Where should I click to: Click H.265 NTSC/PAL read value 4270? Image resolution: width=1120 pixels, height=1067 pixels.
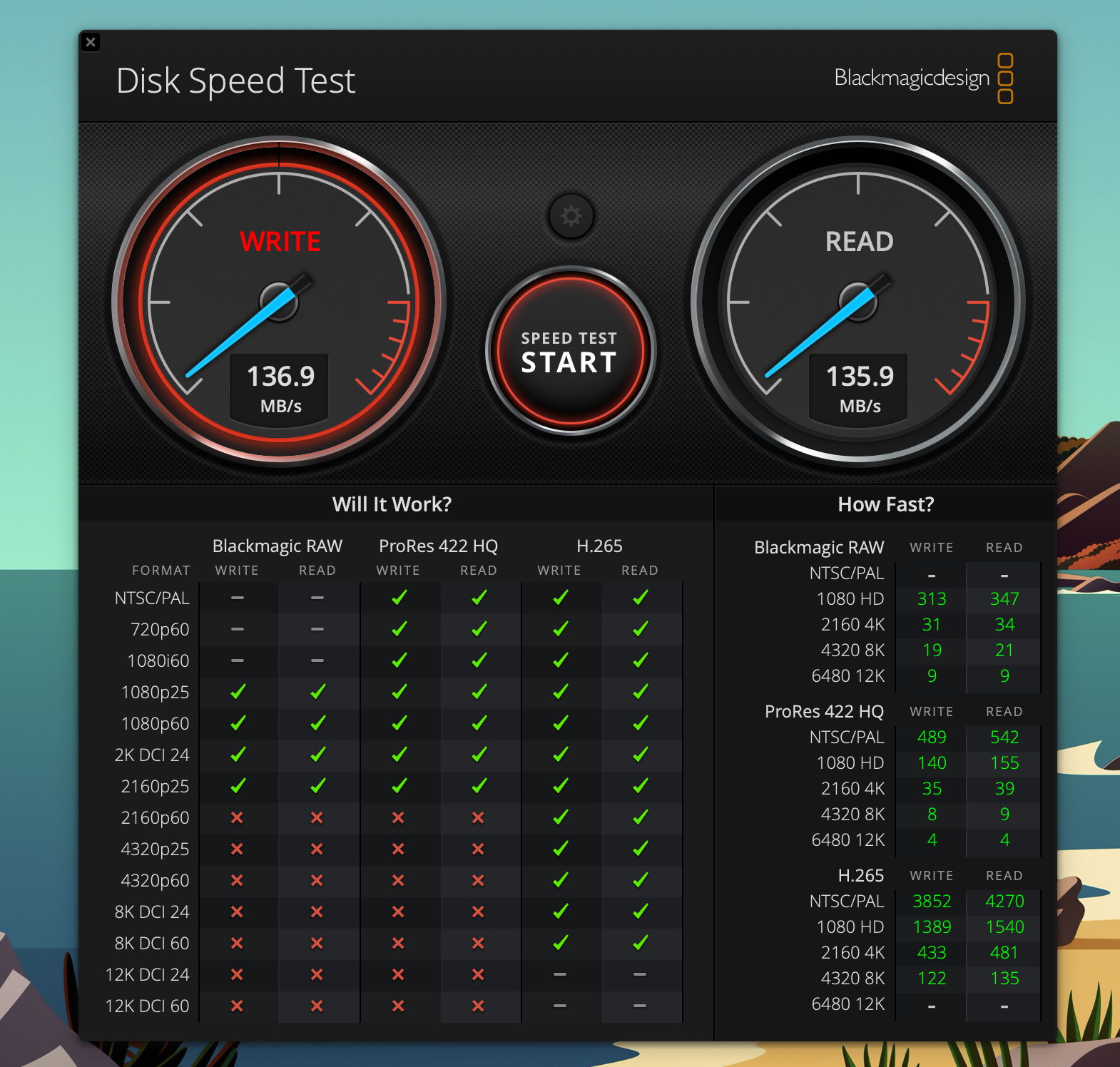tap(1004, 902)
